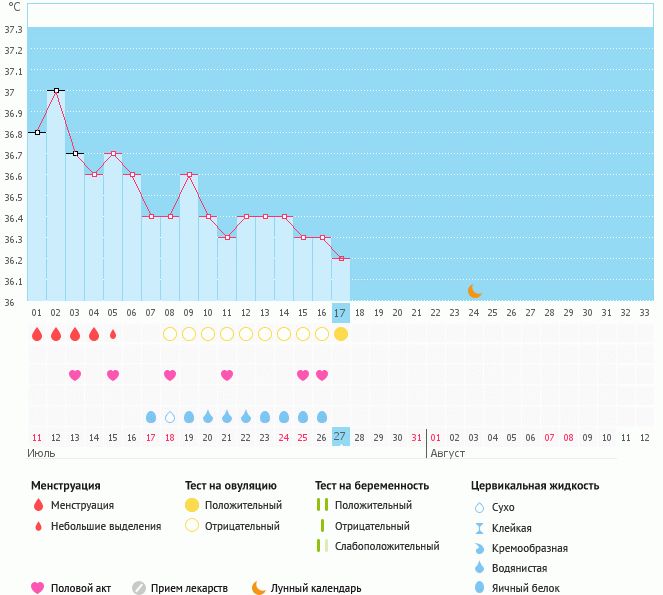Click the heart icon on cycle day 03
Viewport: 663px width, 595px height.
75,375
